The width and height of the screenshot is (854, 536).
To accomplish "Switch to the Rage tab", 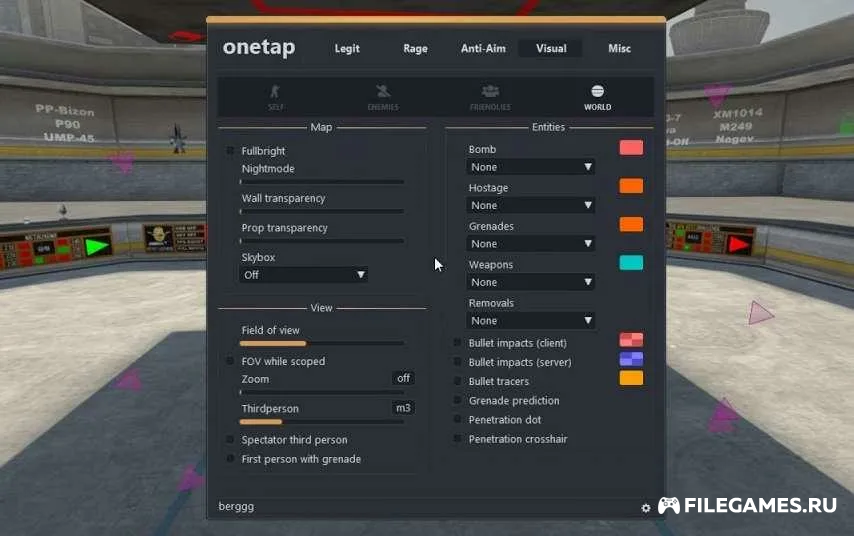I will click(x=415, y=48).
